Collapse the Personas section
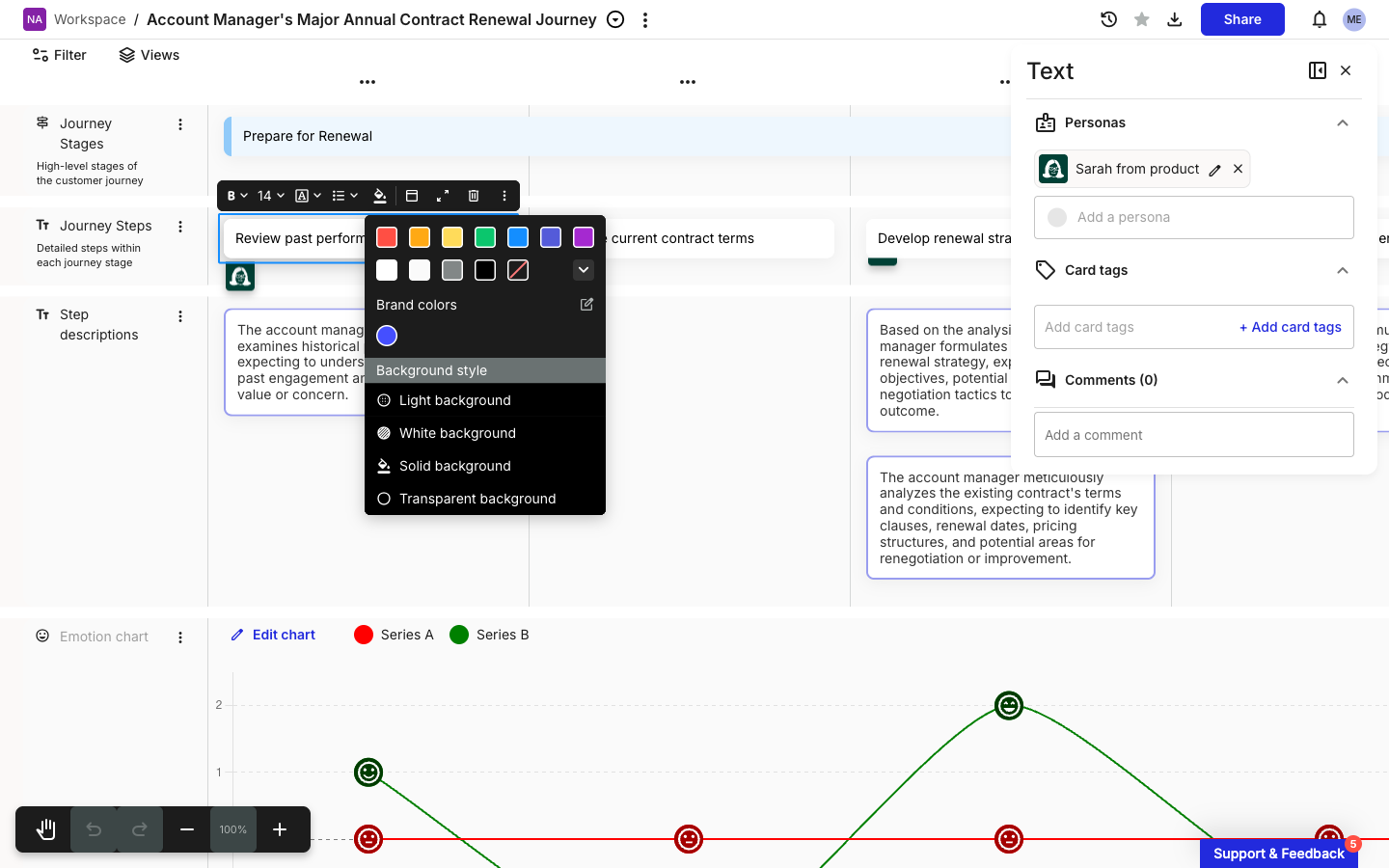Image resolution: width=1389 pixels, height=868 pixels. tap(1343, 122)
